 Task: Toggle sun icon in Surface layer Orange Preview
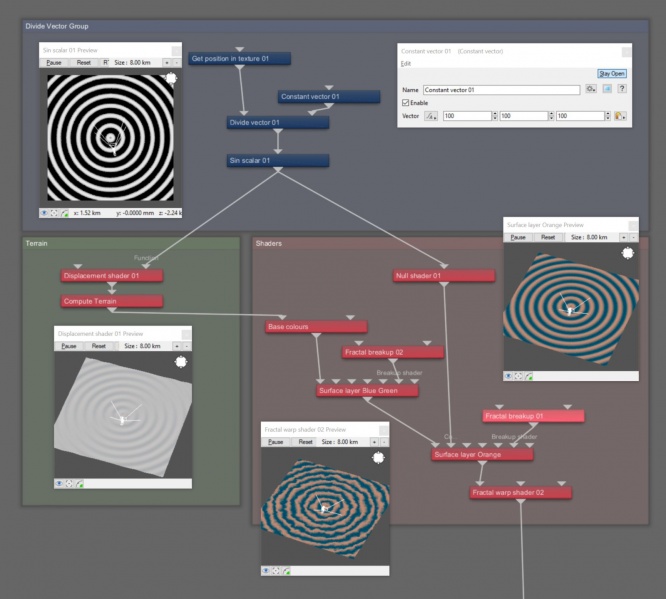point(628,253)
